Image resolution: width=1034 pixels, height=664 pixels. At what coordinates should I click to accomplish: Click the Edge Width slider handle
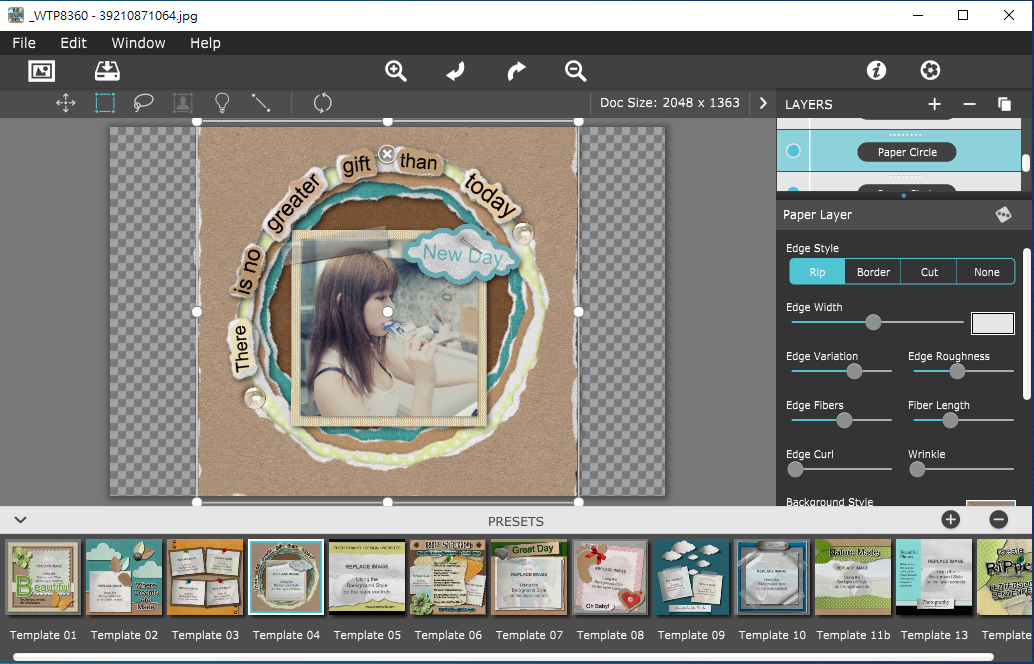click(x=873, y=322)
